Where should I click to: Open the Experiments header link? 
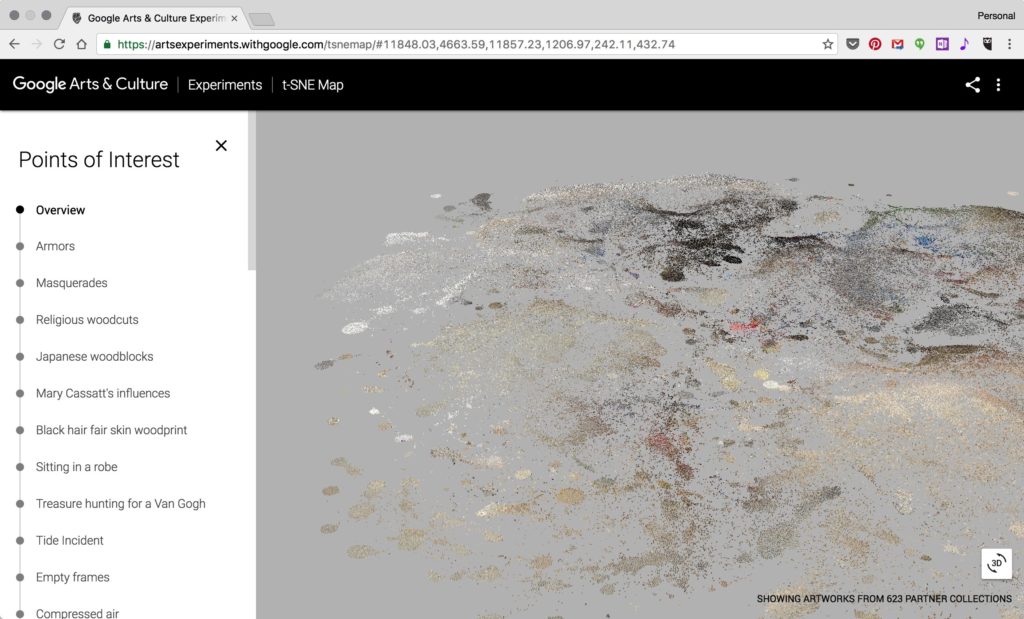225,85
